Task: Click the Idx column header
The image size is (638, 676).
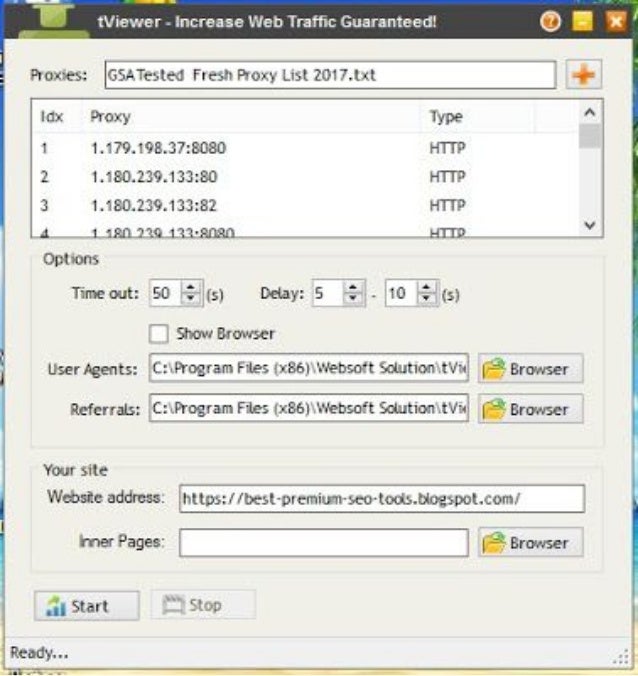Action: click(x=52, y=116)
